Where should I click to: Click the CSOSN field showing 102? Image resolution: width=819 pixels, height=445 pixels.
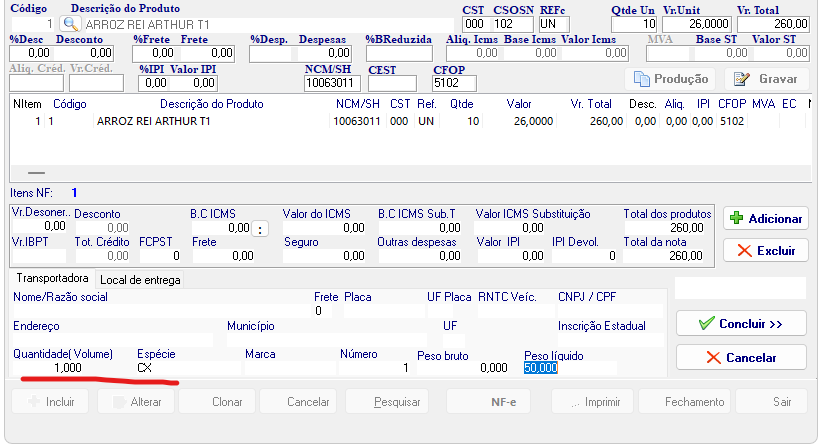[x=512, y=24]
